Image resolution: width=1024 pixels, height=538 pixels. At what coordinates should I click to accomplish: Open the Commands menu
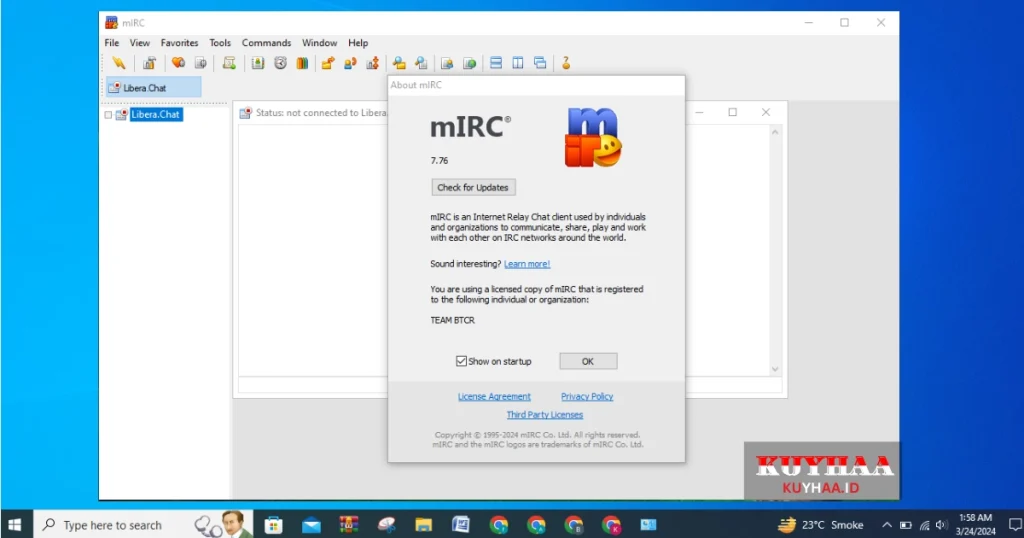pos(266,42)
